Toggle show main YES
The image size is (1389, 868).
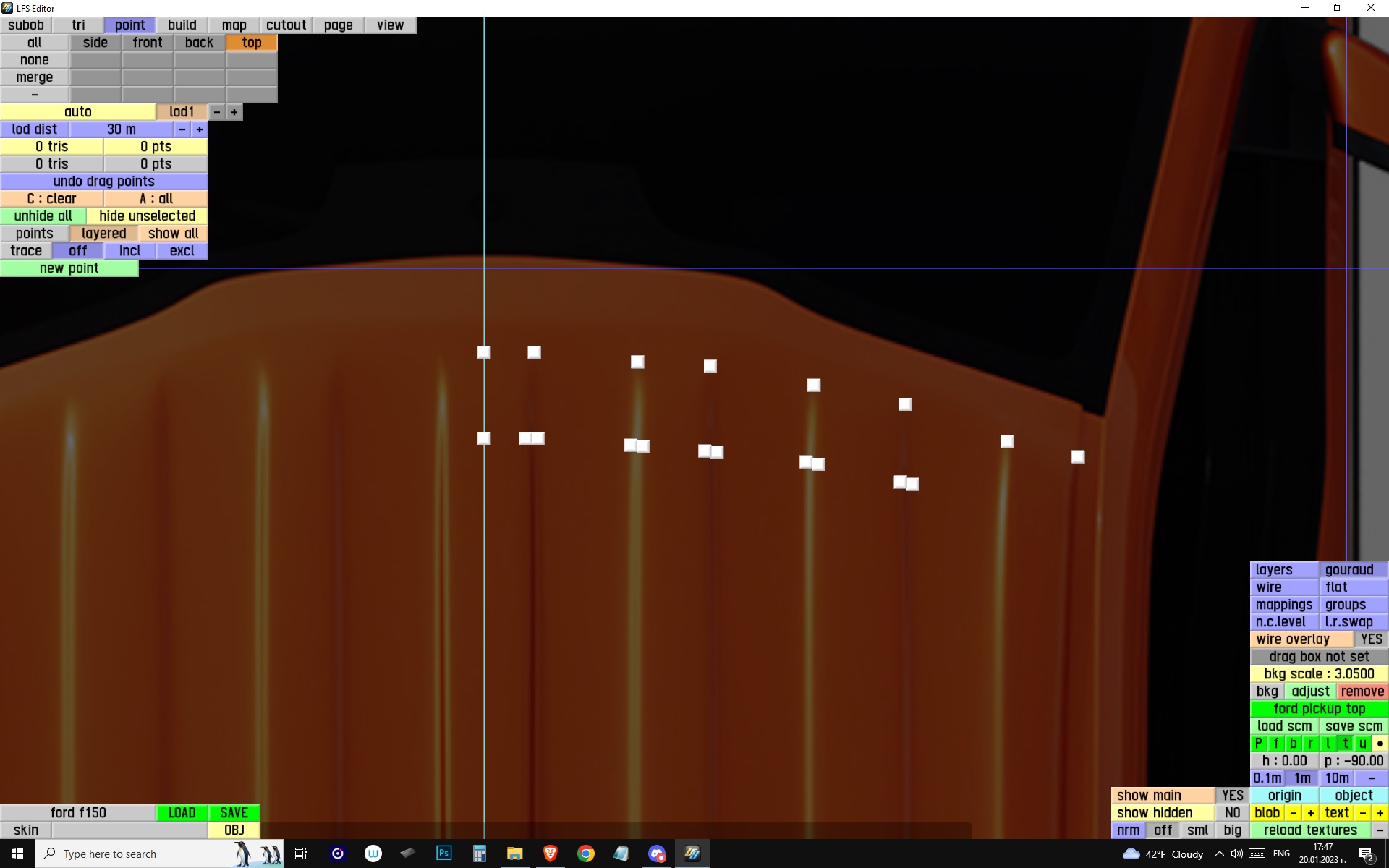[1232, 795]
